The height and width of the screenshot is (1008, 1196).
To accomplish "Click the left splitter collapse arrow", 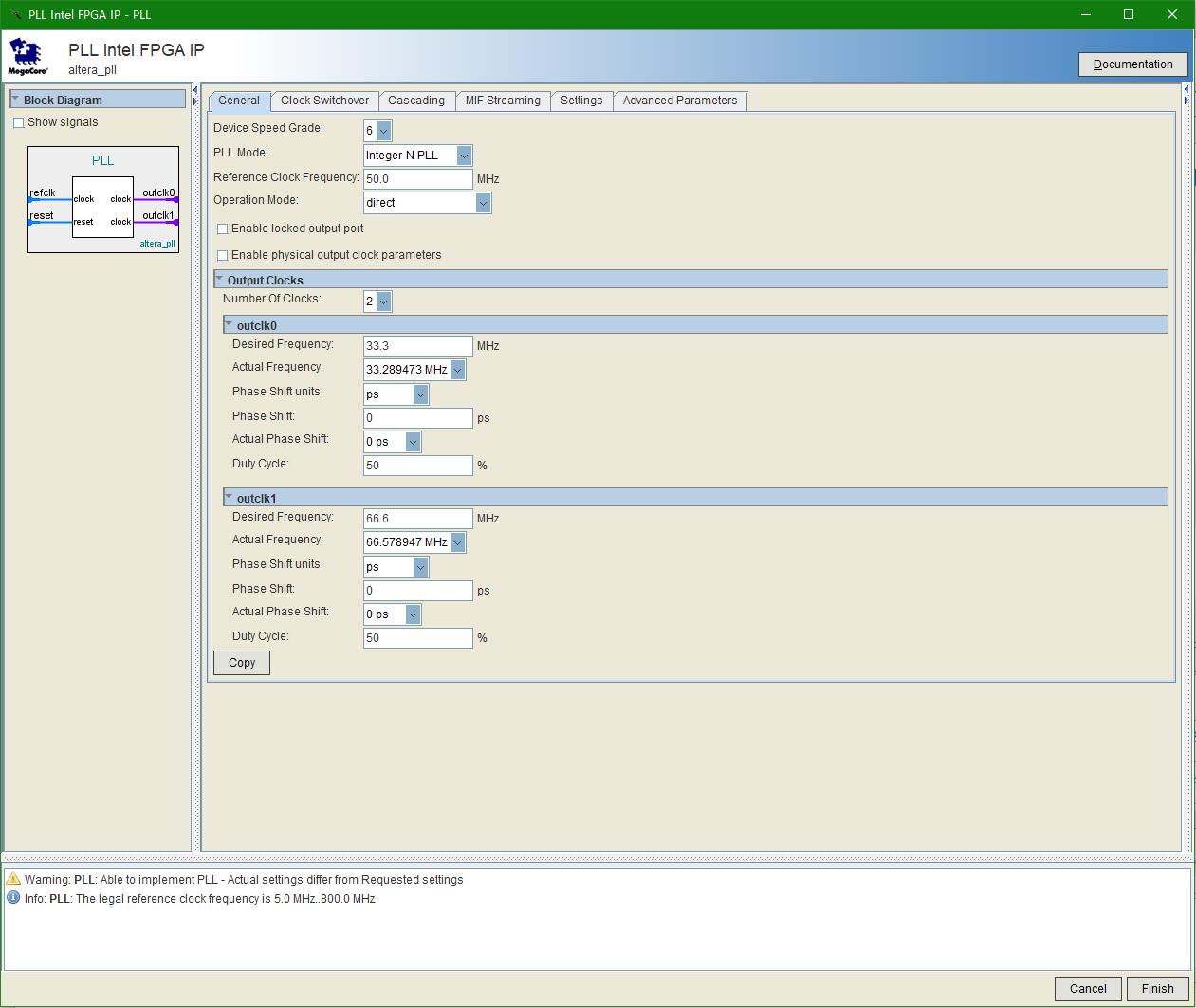I will [x=195, y=90].
